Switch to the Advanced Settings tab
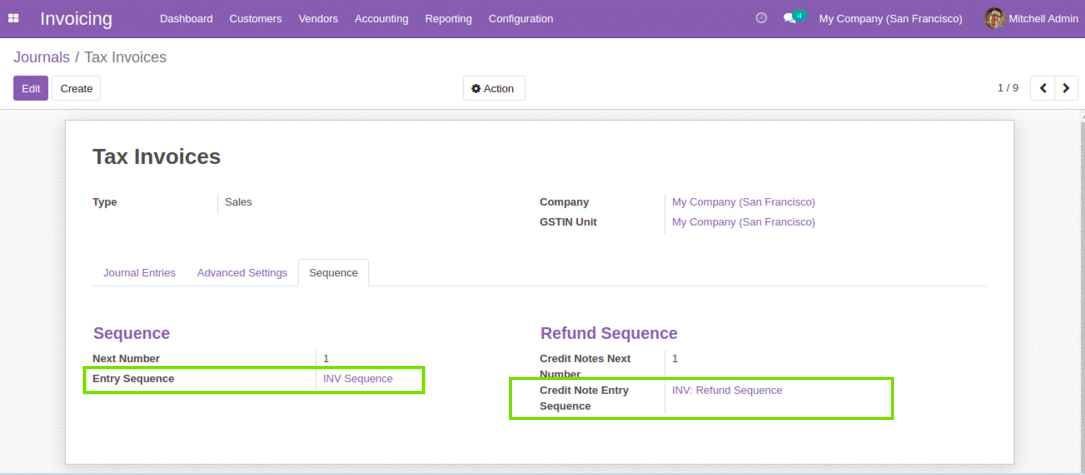 [x=242, y=273]
